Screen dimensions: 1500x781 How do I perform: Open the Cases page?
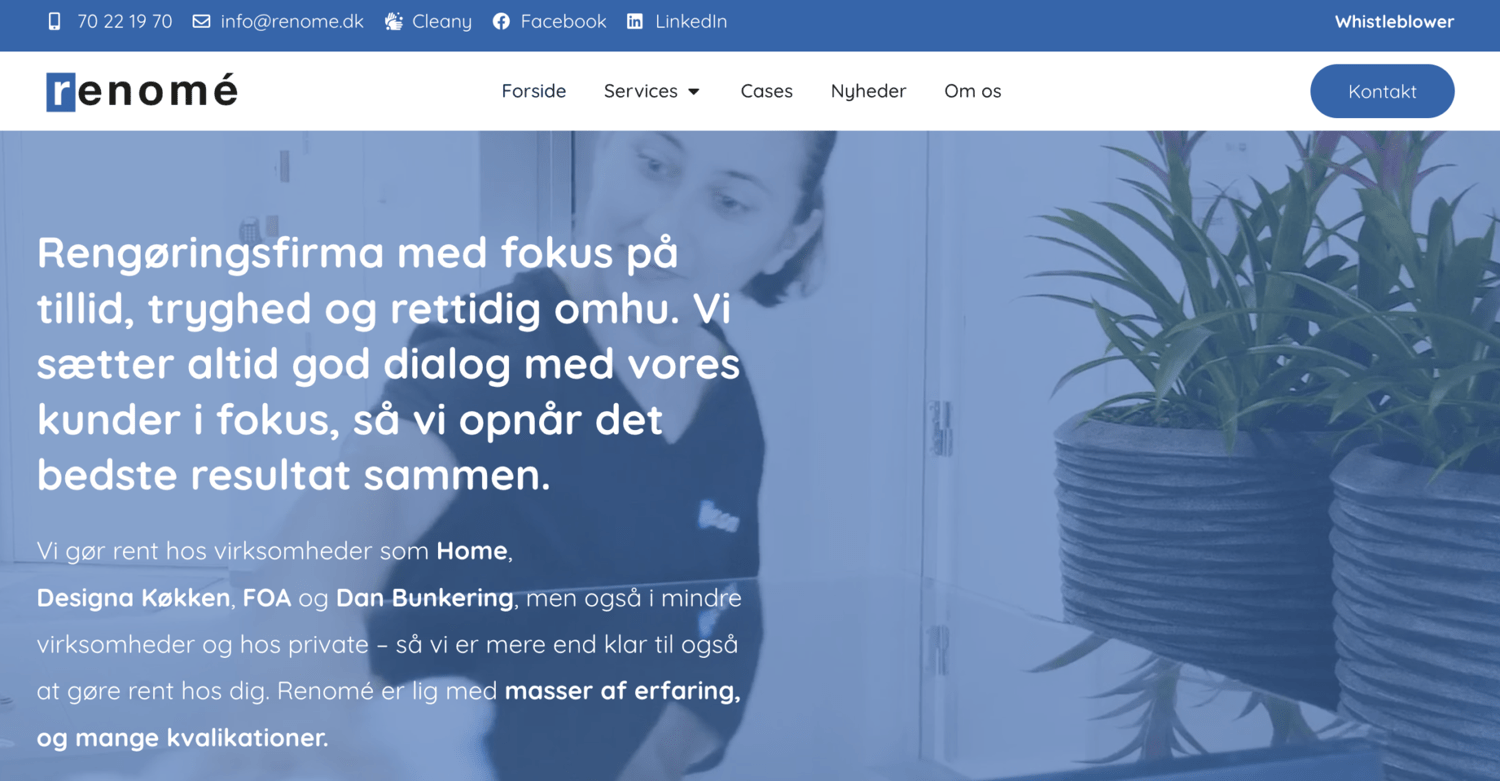767,91
